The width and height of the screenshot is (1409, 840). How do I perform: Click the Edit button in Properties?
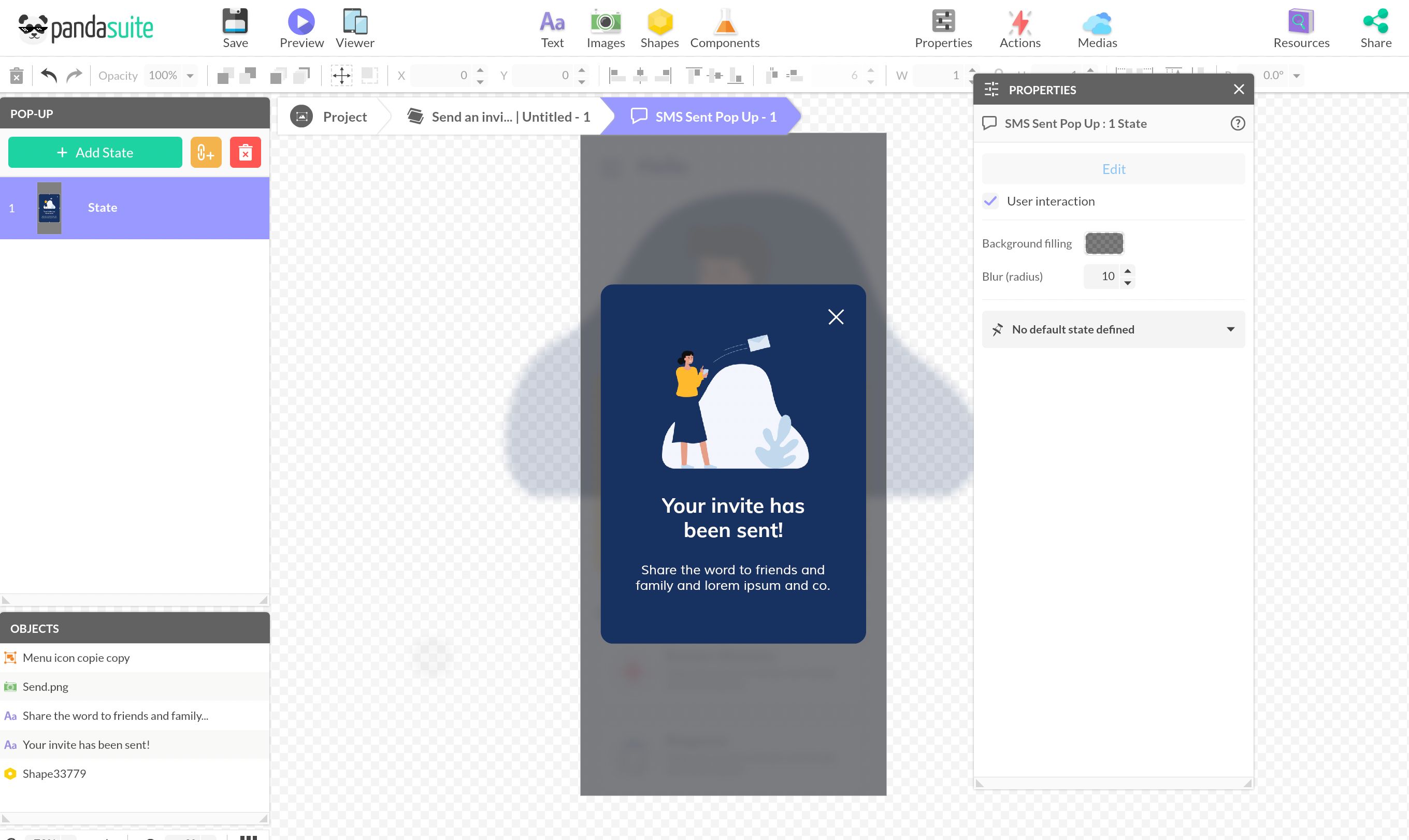coord(1112,169)
